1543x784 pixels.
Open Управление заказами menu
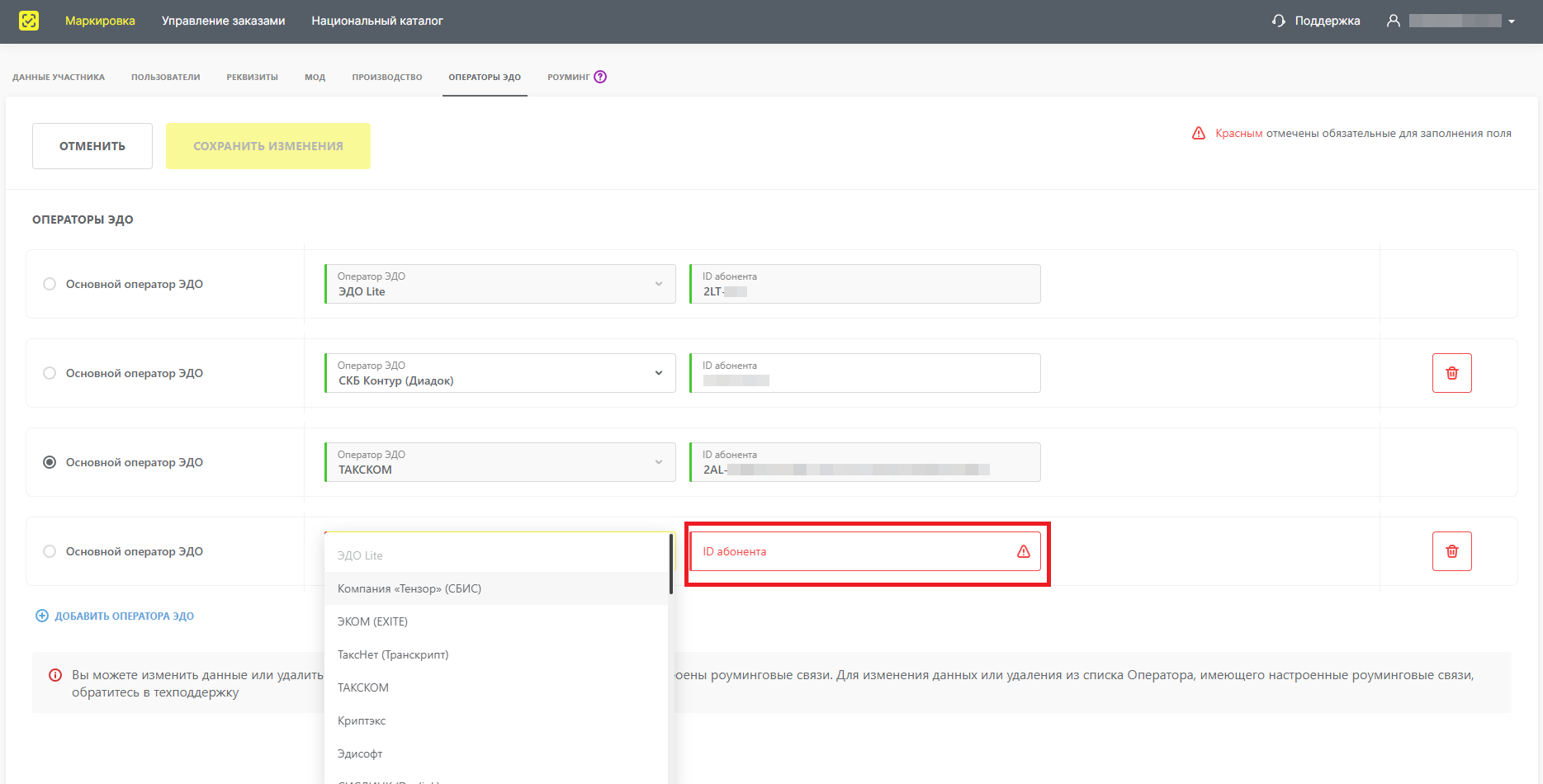[223, 21]
